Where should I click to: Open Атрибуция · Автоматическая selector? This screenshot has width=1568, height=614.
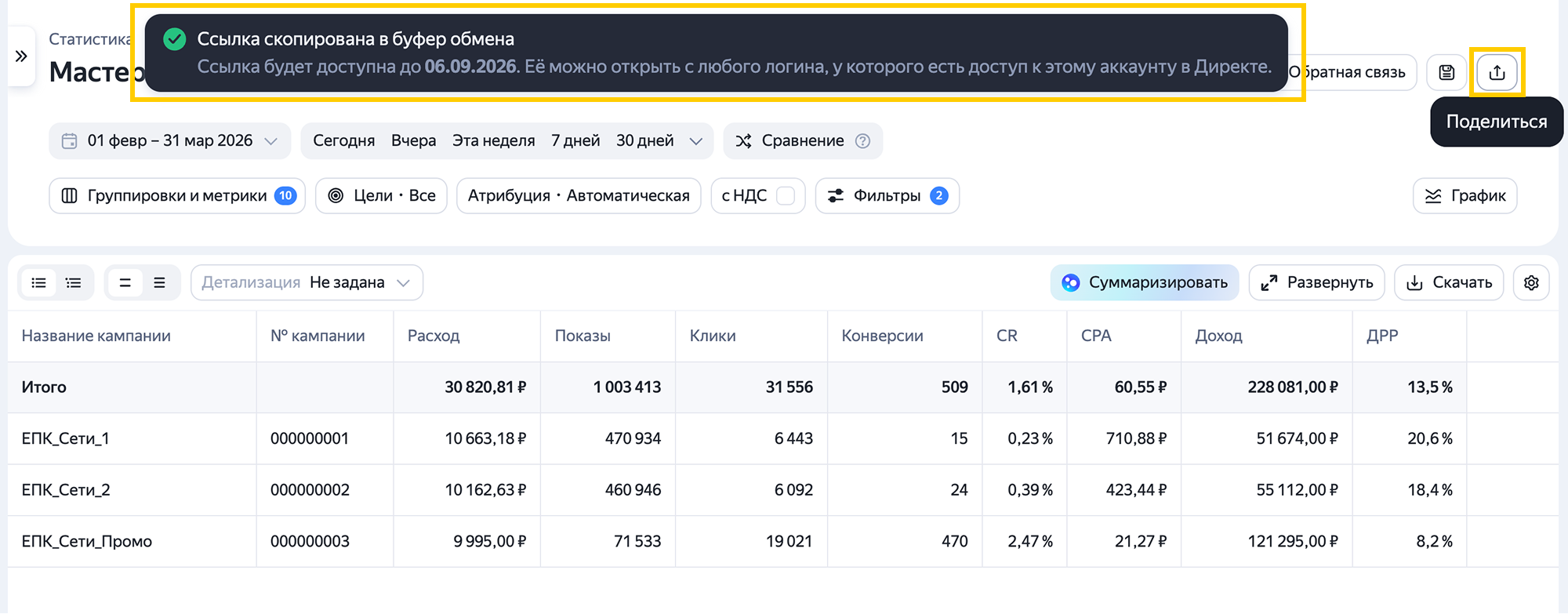click(x=579, y=196)
